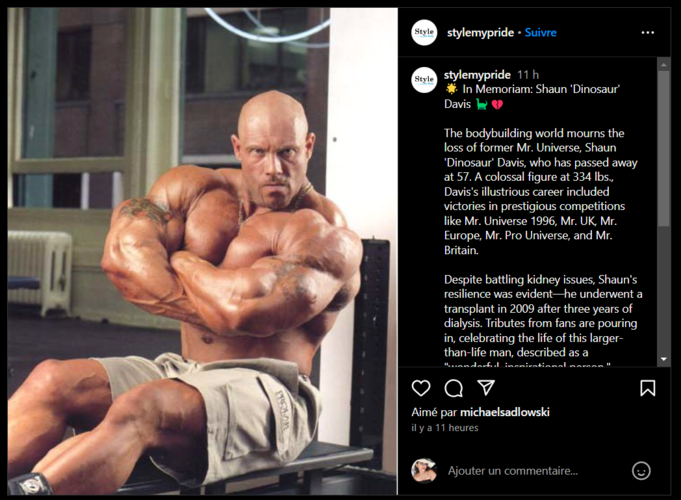Open the emoji picker smiley icon
681x500 pixels.
641,470
